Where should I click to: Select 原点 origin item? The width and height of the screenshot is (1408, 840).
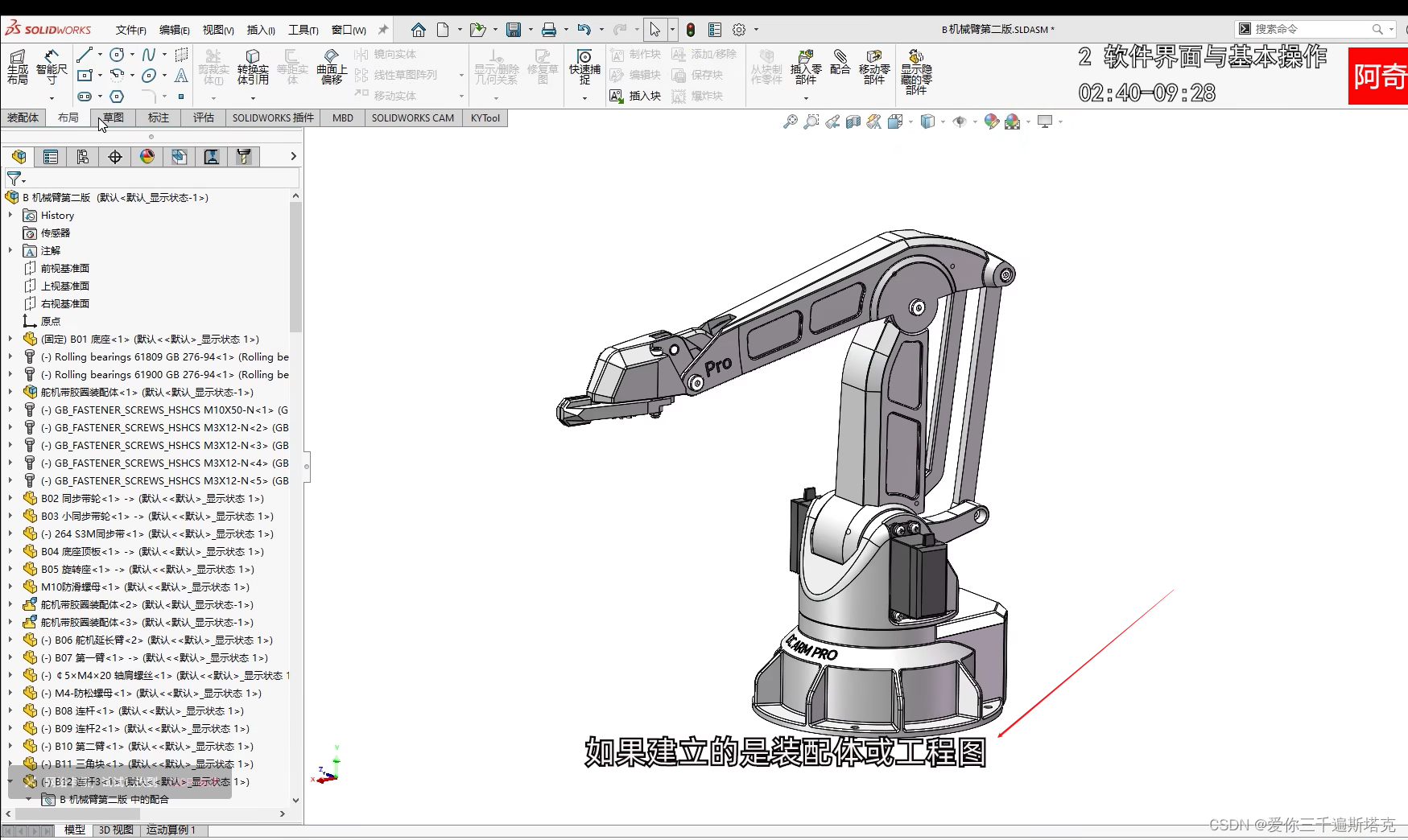point(42,321)
